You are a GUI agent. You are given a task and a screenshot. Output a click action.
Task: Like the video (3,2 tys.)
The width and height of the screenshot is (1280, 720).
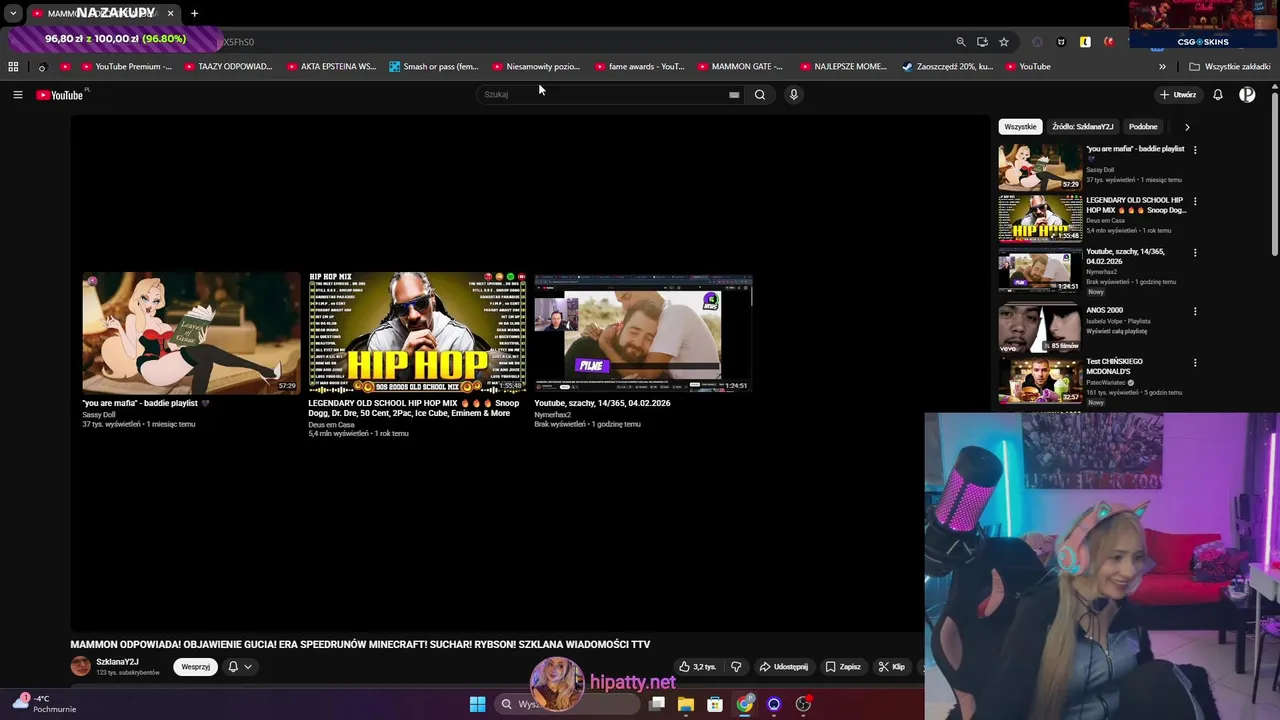[x=698, y=667]
